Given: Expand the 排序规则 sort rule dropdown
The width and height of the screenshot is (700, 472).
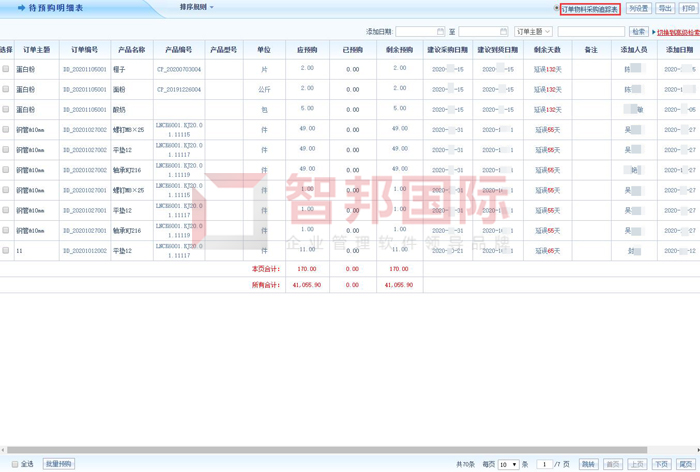Looking at the screenshot, I should [x=196, y=8].
